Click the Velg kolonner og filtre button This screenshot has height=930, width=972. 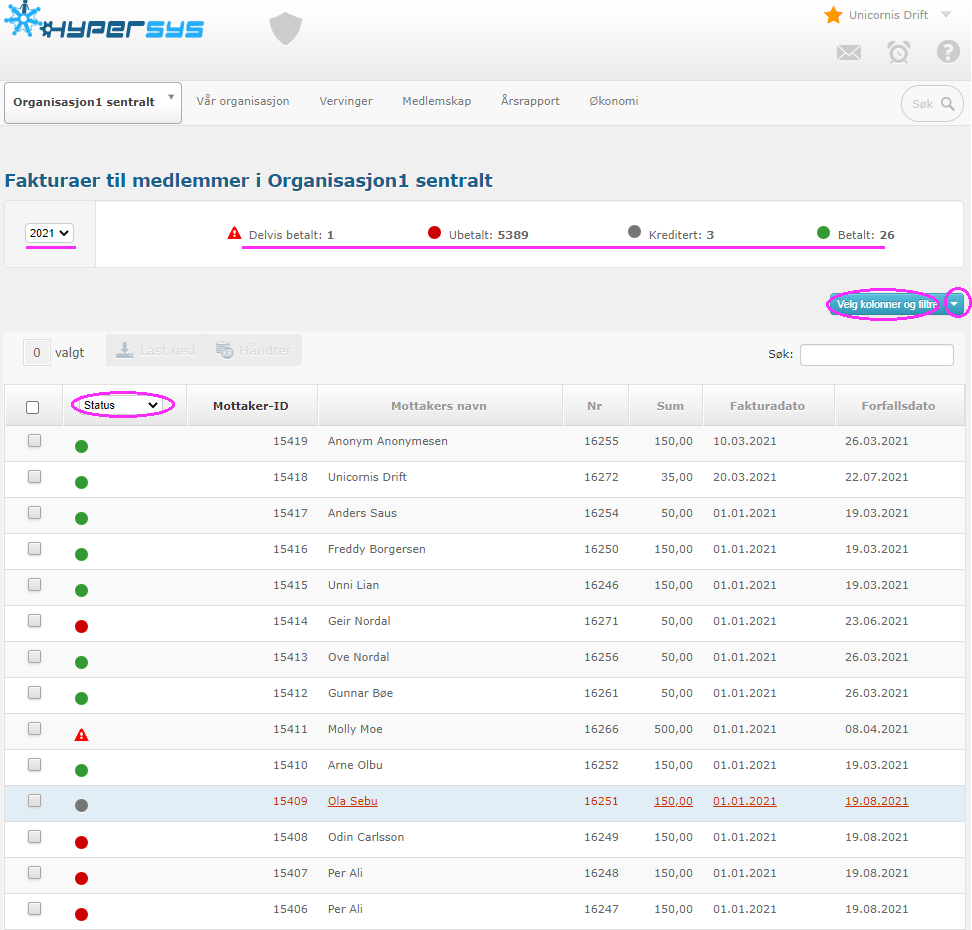pyautogui.click(x=887, y=304)
